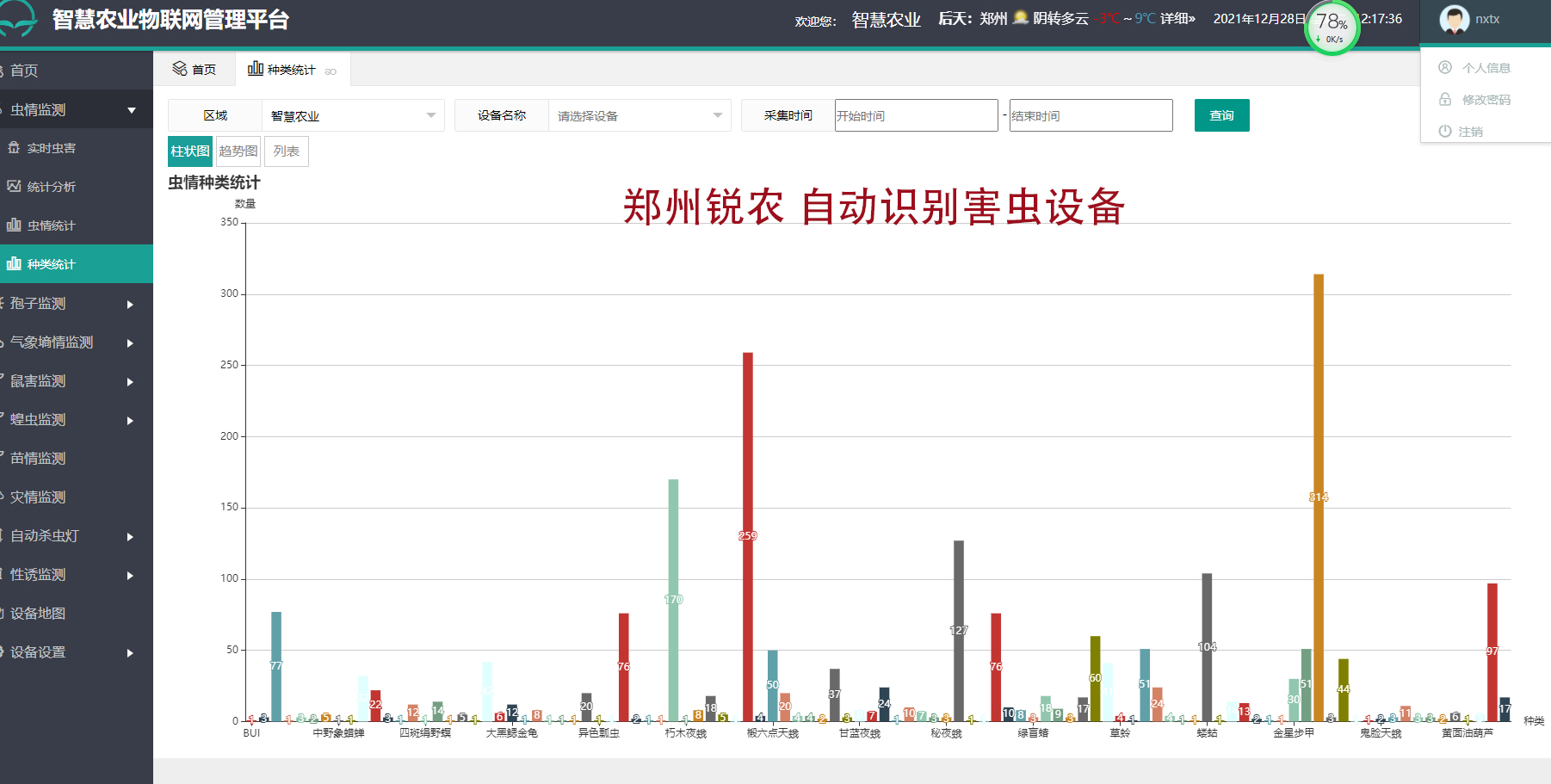
Task: Click the 查询 button
Action: (1222, 115)
